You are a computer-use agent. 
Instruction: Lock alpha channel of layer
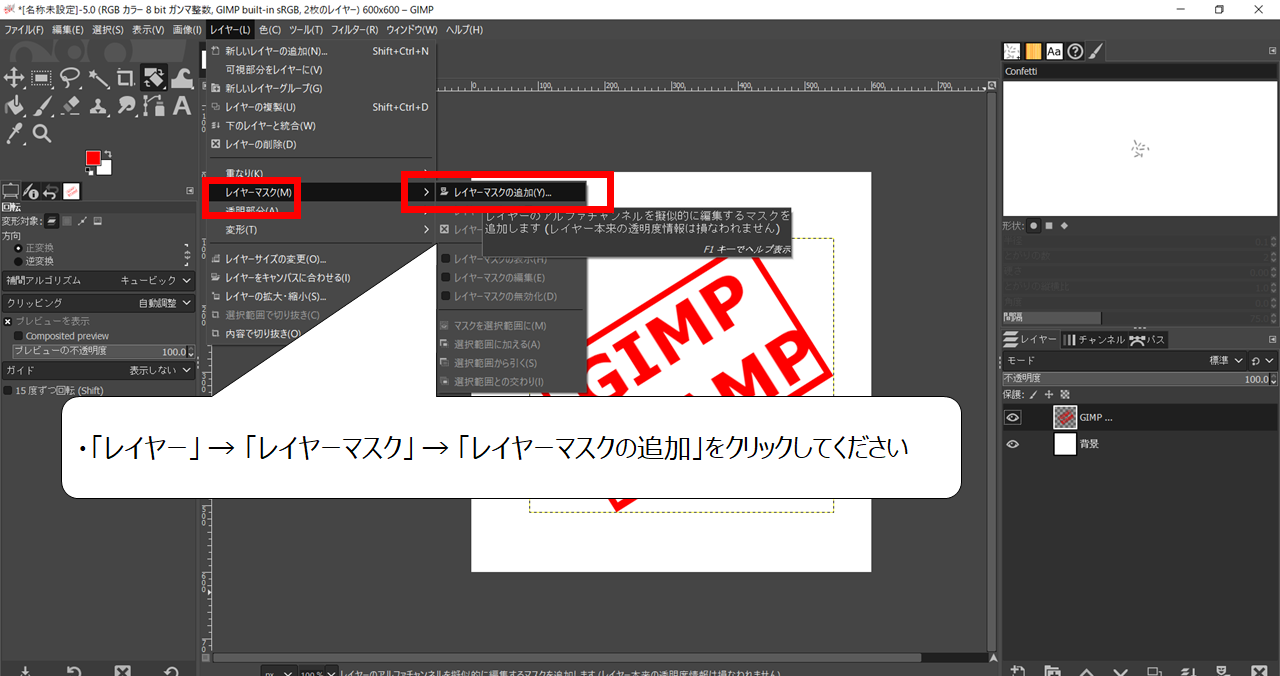(x=1064, y=394)
